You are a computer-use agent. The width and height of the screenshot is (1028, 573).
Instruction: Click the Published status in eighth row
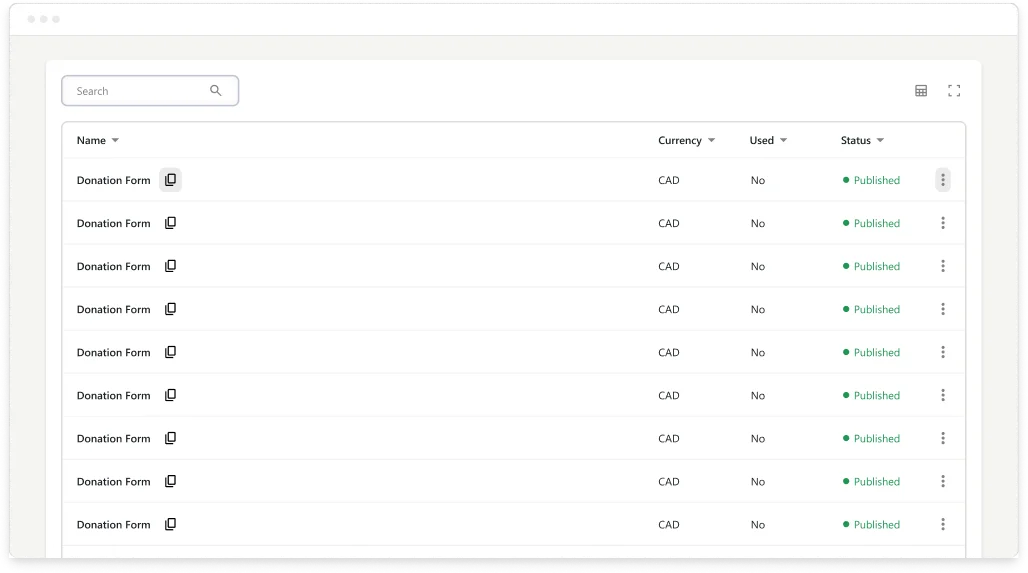(x=876, y=482)
